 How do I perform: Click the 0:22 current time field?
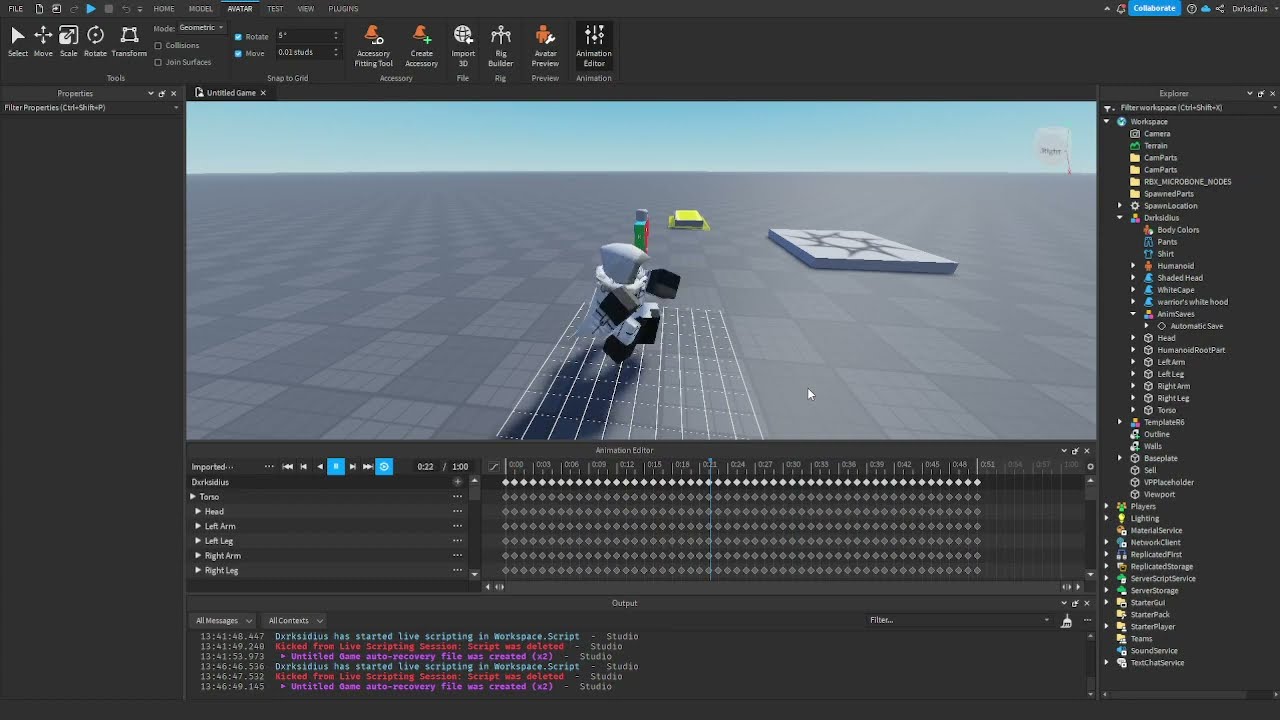pyautogui.click(x=426, y=466)
